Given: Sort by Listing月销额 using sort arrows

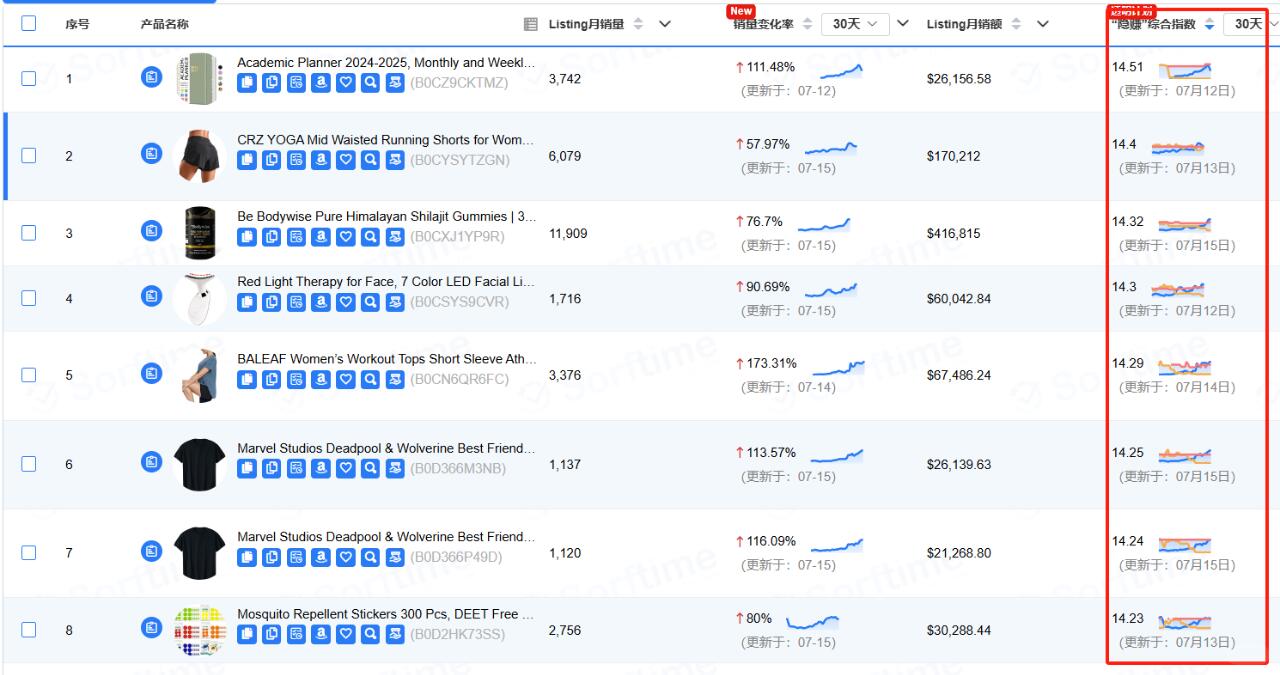Looking at the screenshot, I should [1017, 24].
